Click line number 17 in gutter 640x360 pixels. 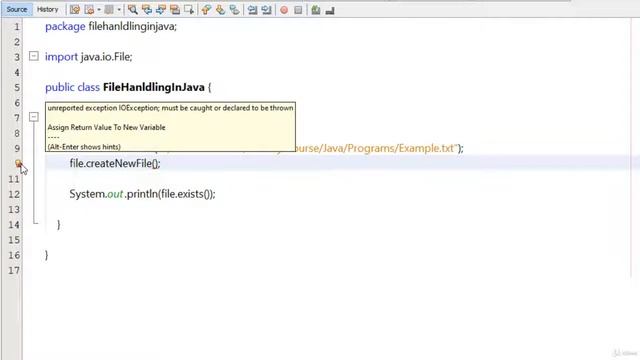[14, 270]
